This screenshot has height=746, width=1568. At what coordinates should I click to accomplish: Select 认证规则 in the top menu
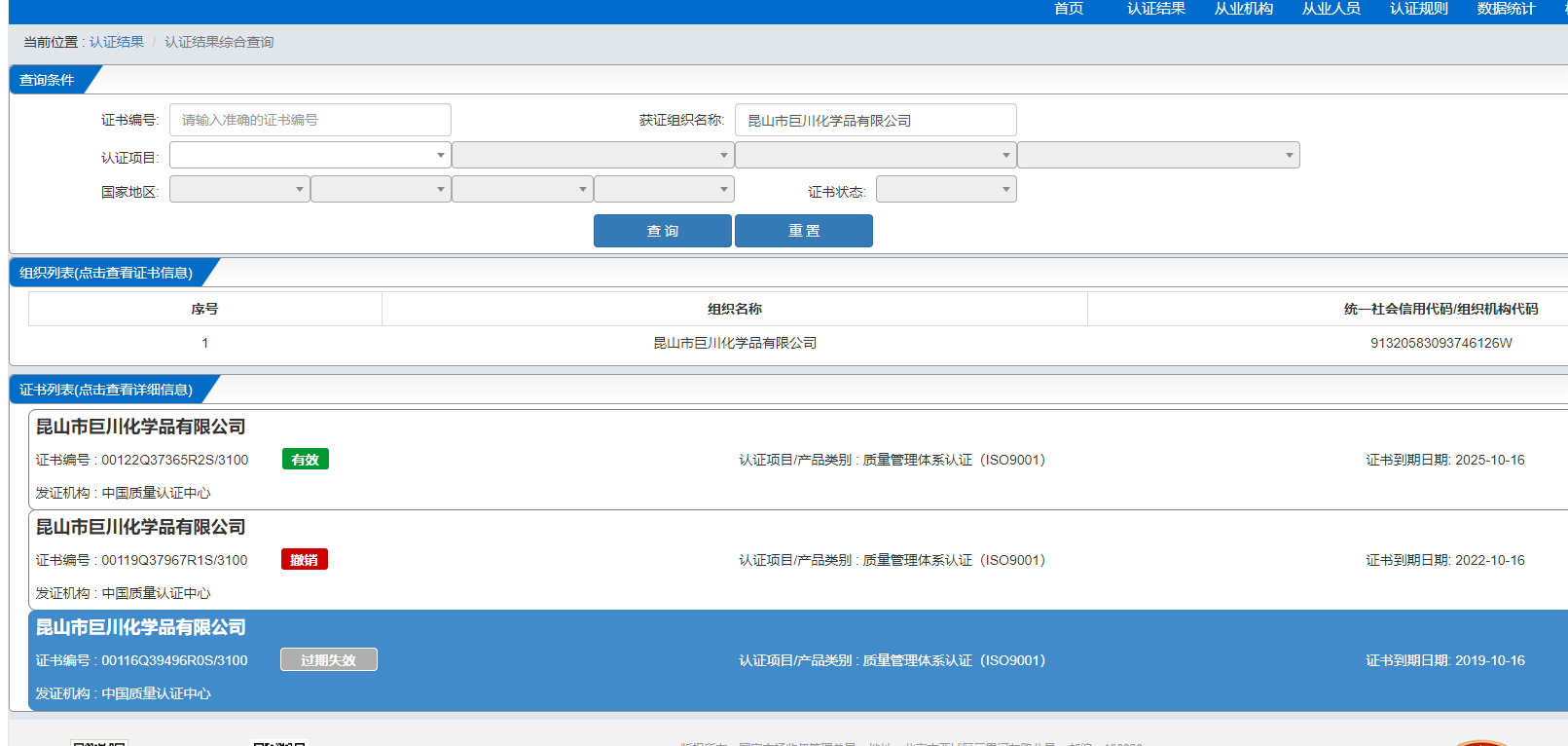coord(1418,9)
